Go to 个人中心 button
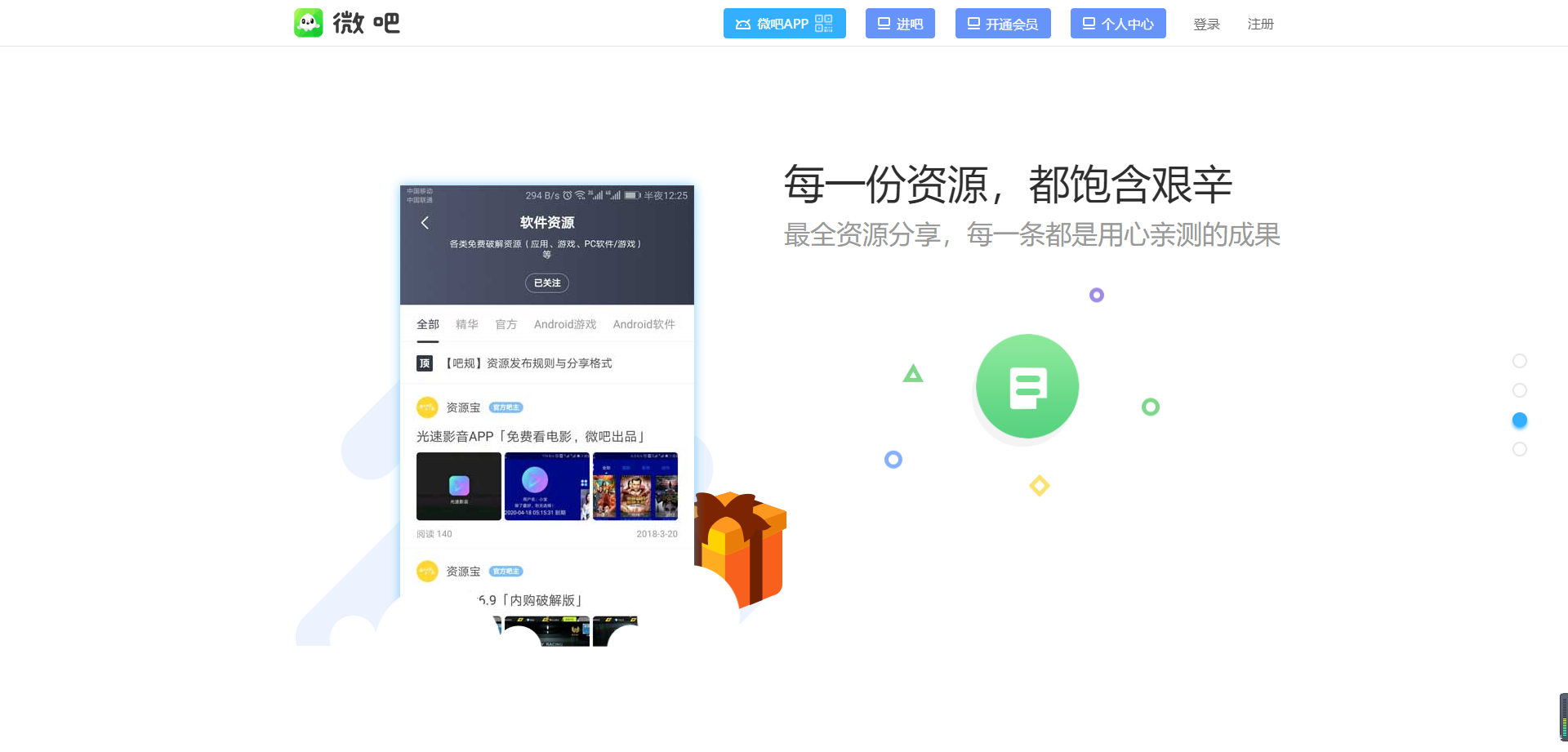The image size is (1568, 752). 1118,24
